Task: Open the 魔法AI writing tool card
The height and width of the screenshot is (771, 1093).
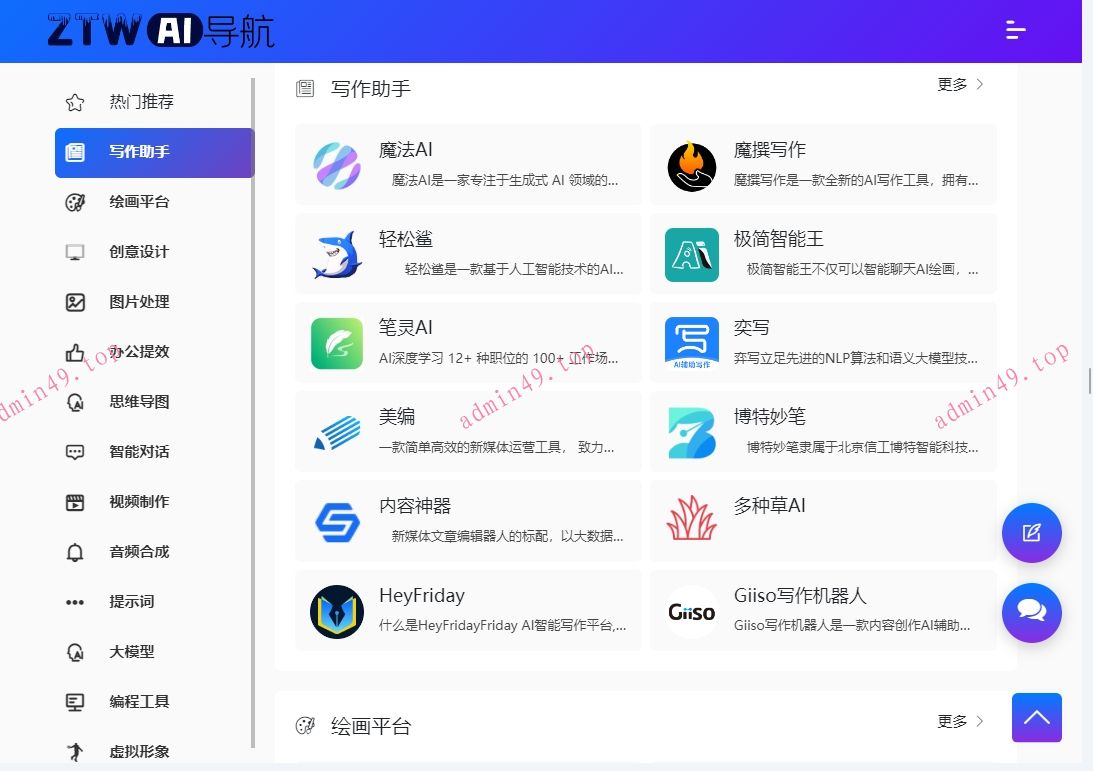Action: tap(468, 164)
